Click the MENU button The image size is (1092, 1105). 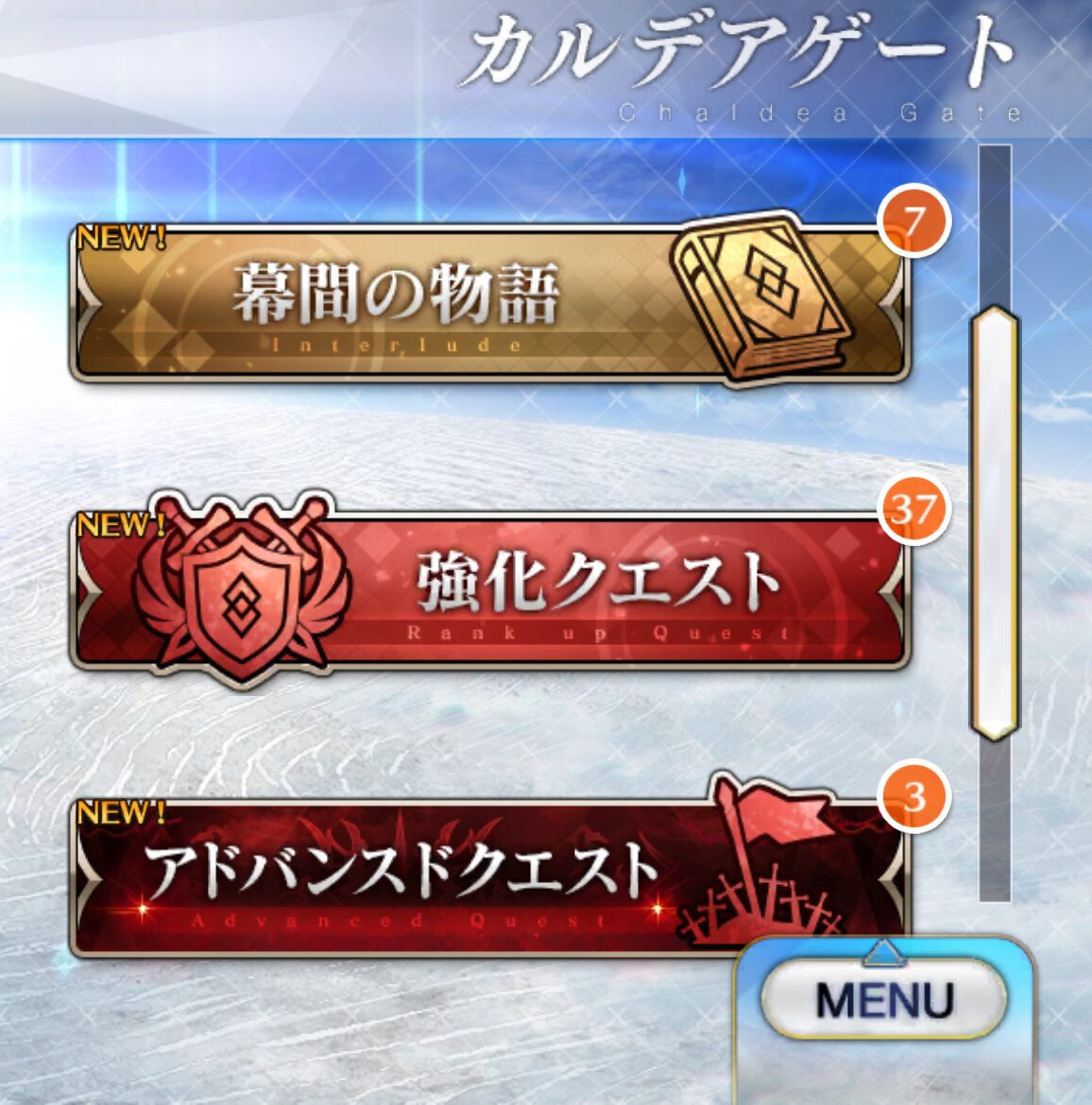tap(884, 998)
